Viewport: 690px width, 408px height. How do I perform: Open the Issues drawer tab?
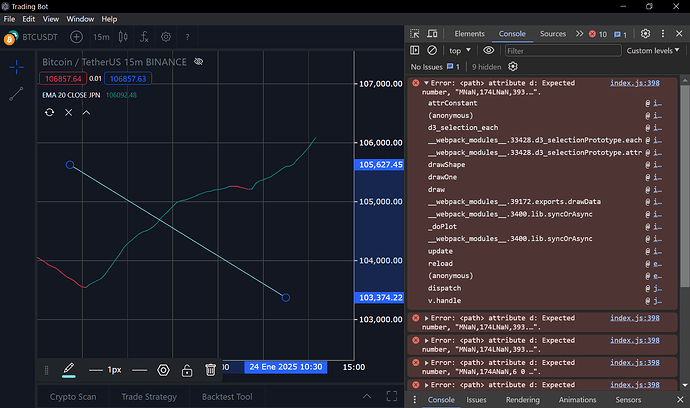point(476,400)
